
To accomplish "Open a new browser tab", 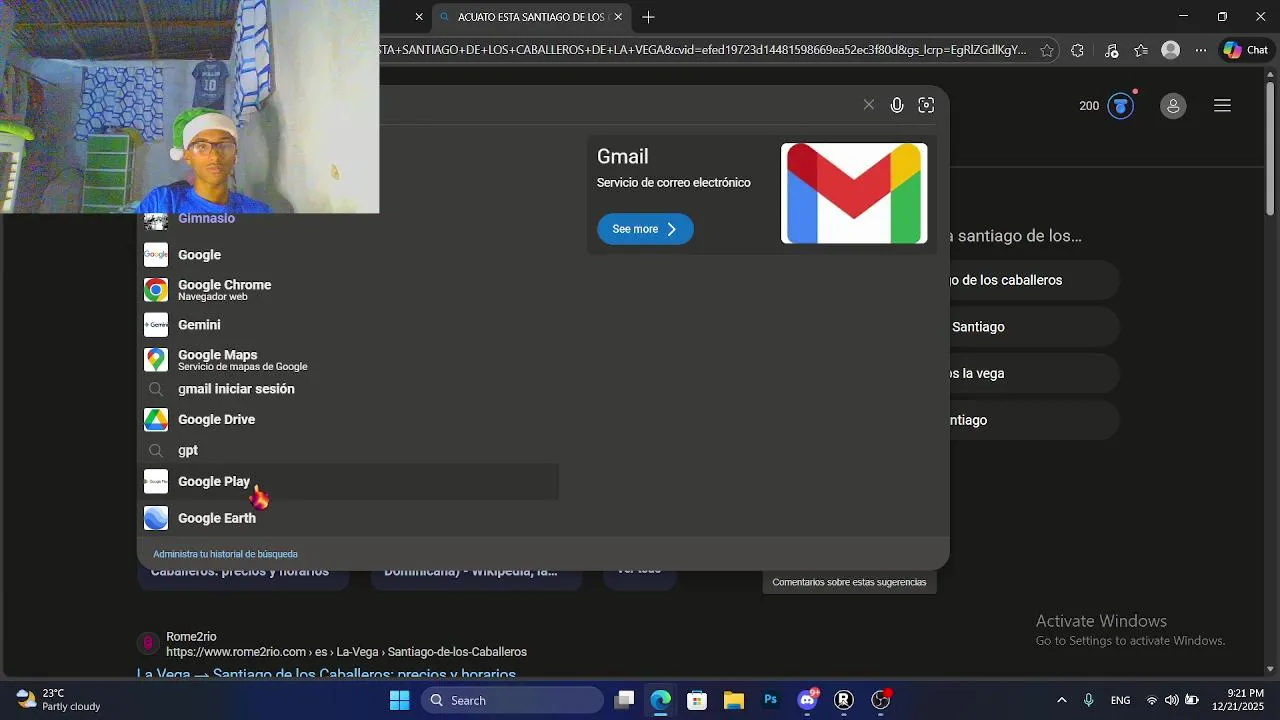I will point(648,17).
